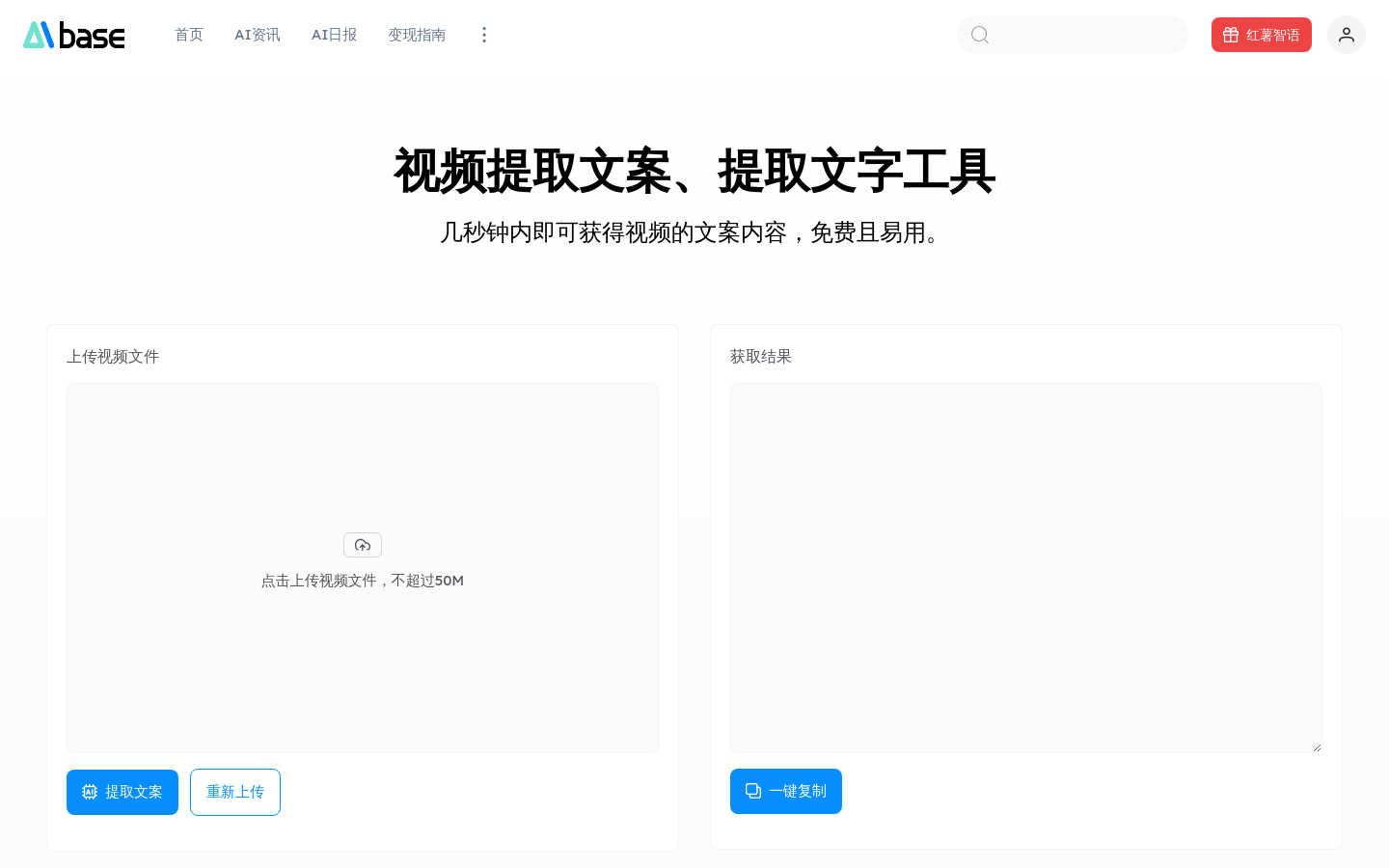
Task: Click the cloud upload icon
Action: point(363,545)
